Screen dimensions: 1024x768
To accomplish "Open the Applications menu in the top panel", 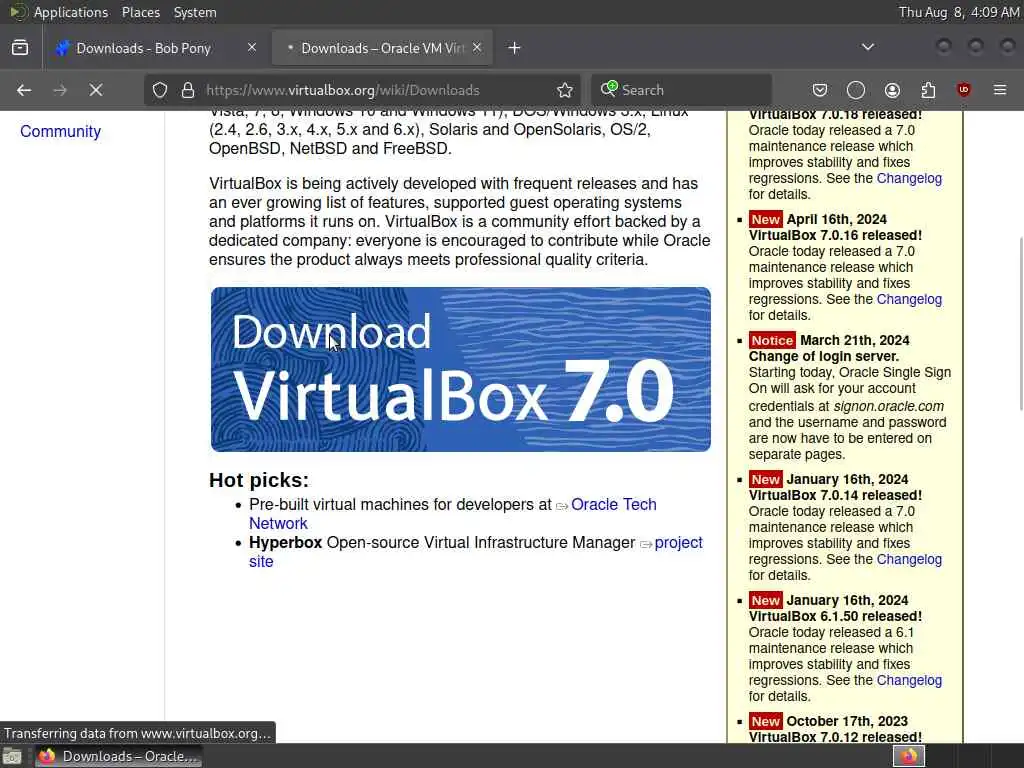I will click(x=71, y=12).
